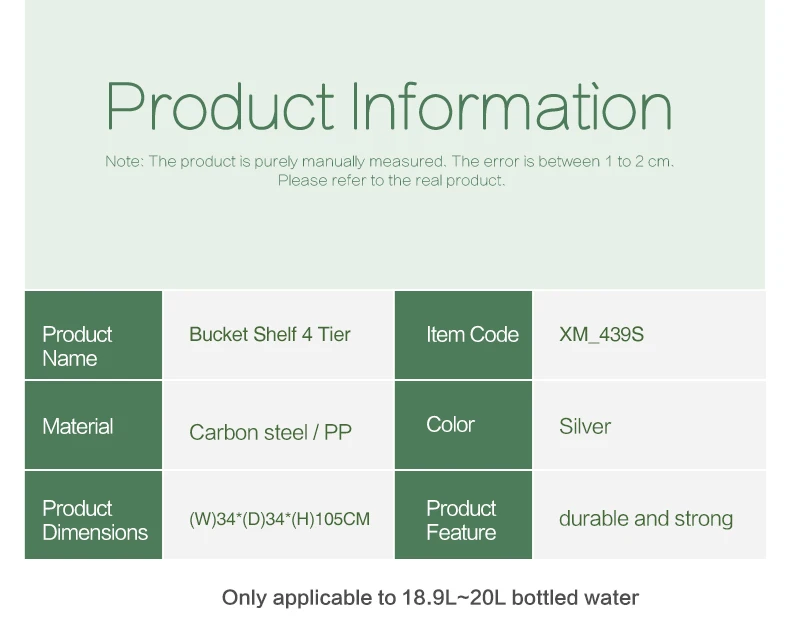Click the 'Material' label cell
This screenshot has width=790, height=632.
[93, 425]
